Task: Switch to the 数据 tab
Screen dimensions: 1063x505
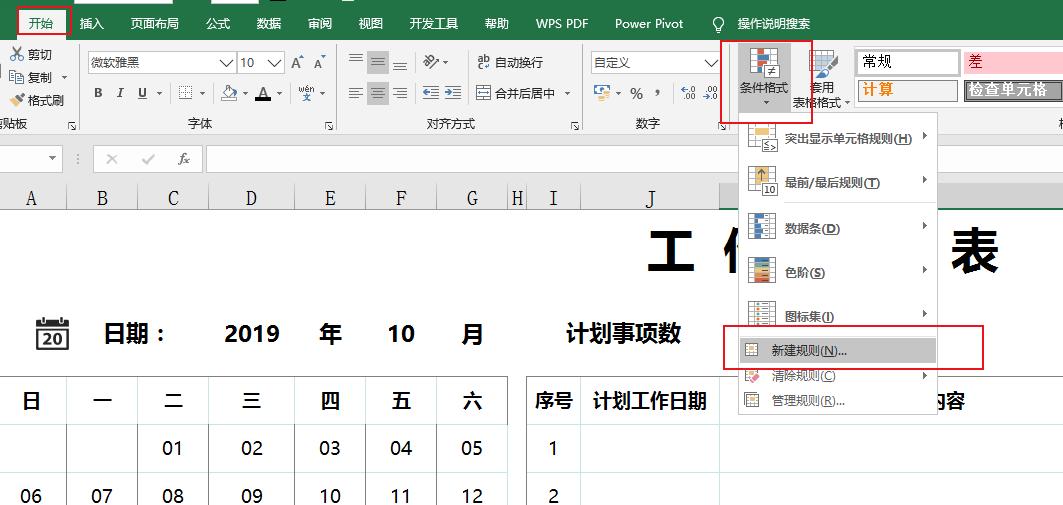Action: click(269, 24)
